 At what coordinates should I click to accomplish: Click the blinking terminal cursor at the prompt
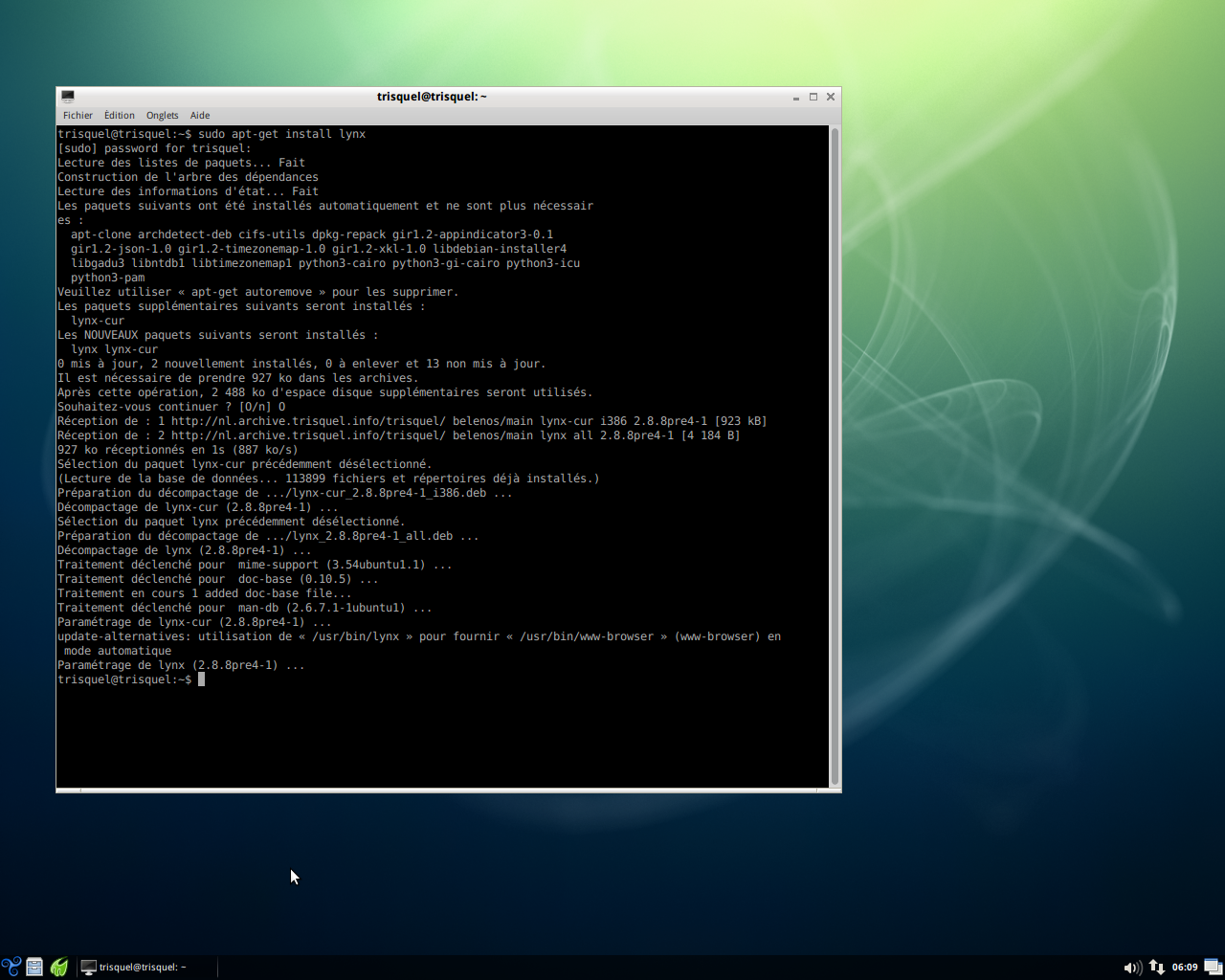point(202,679)
